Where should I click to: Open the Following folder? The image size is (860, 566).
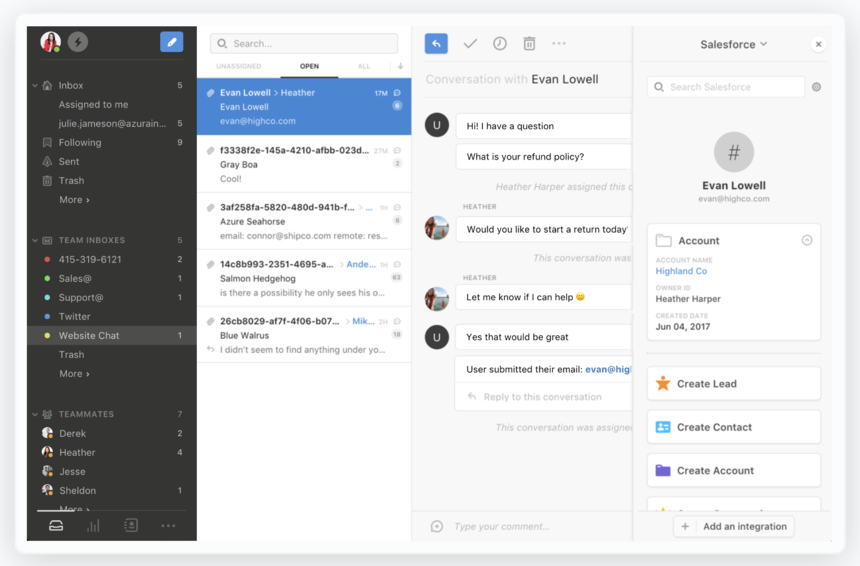112,143
